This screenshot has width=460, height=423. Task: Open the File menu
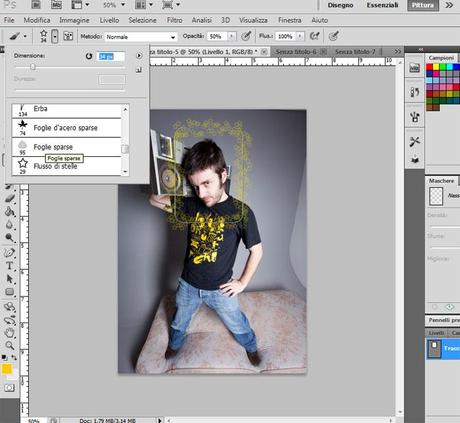coord(9,20)
